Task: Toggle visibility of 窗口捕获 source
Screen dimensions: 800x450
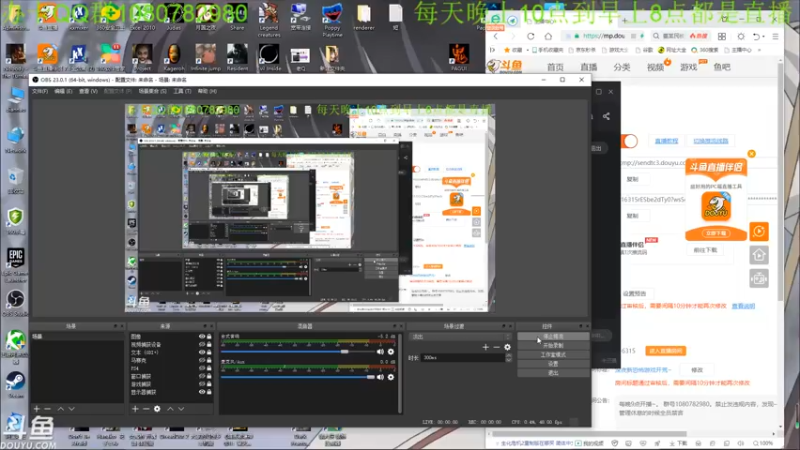Action: (x=202, y=376)
